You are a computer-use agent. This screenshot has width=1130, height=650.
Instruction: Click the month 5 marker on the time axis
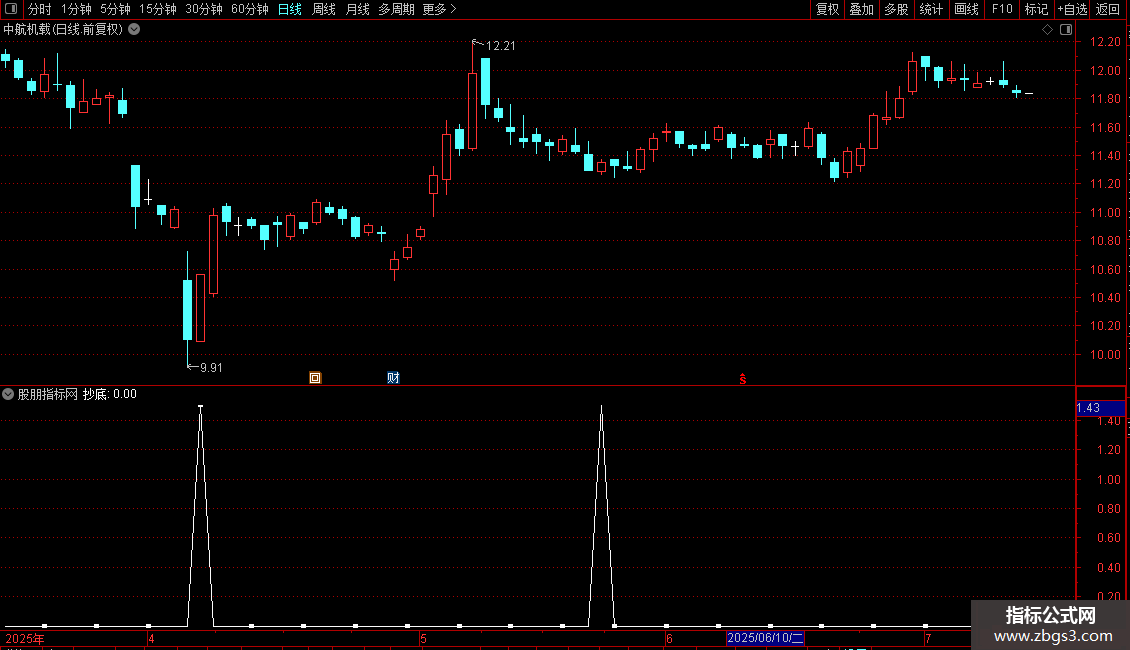(x=424, y=638)
